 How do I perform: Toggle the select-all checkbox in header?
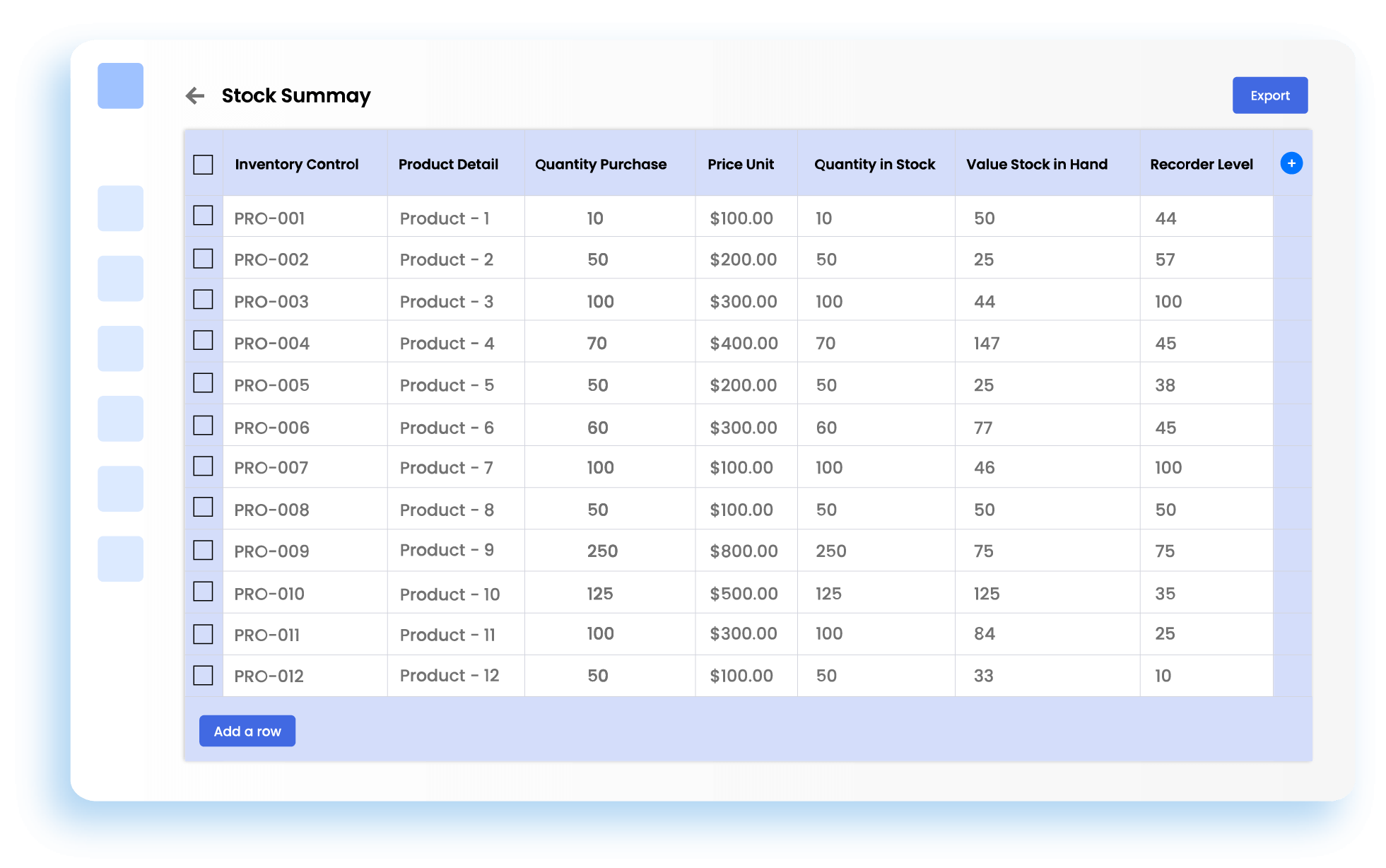203,165
